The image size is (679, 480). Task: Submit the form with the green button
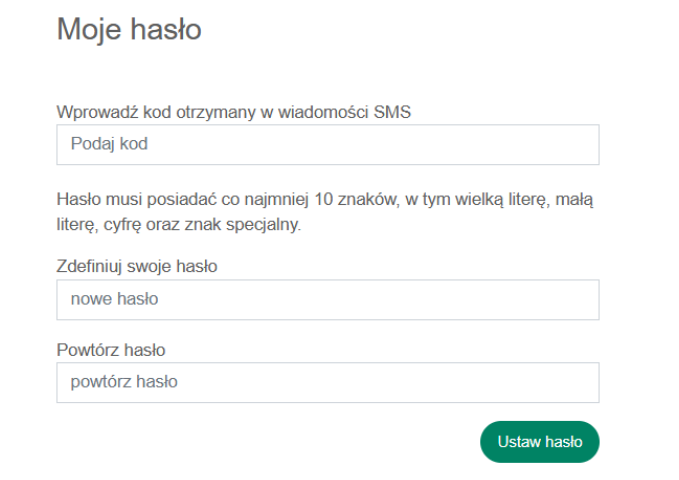click(x=539, y=442)
